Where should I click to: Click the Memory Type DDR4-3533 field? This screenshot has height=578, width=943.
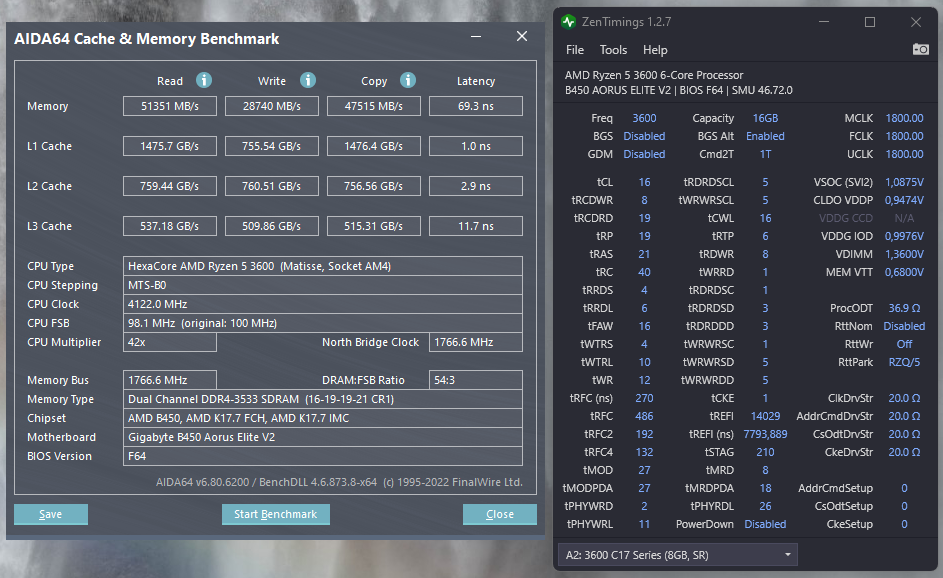coord(323,399)
